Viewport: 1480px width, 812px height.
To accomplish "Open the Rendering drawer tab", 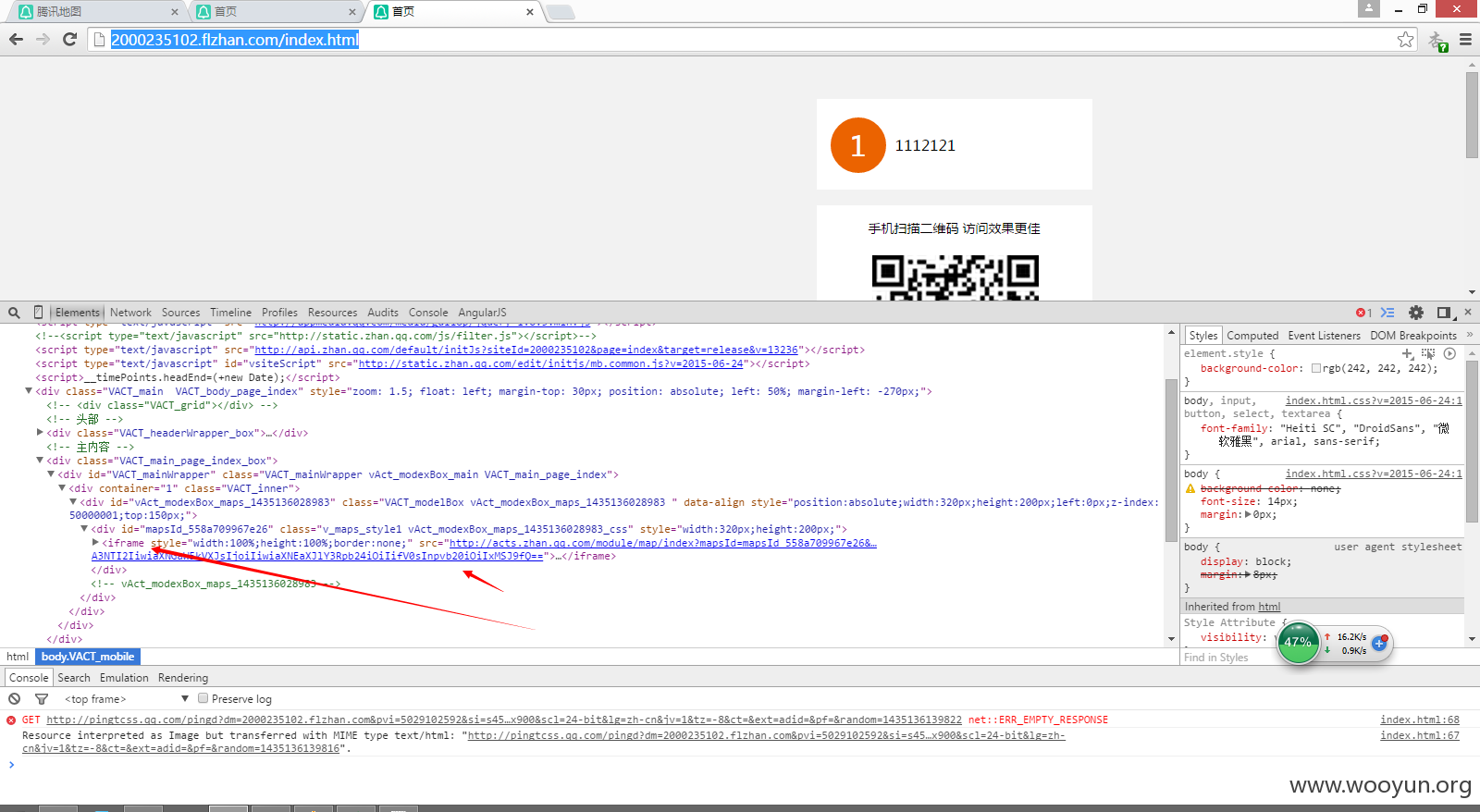I will pyautogui.click(x=183, y=678).
